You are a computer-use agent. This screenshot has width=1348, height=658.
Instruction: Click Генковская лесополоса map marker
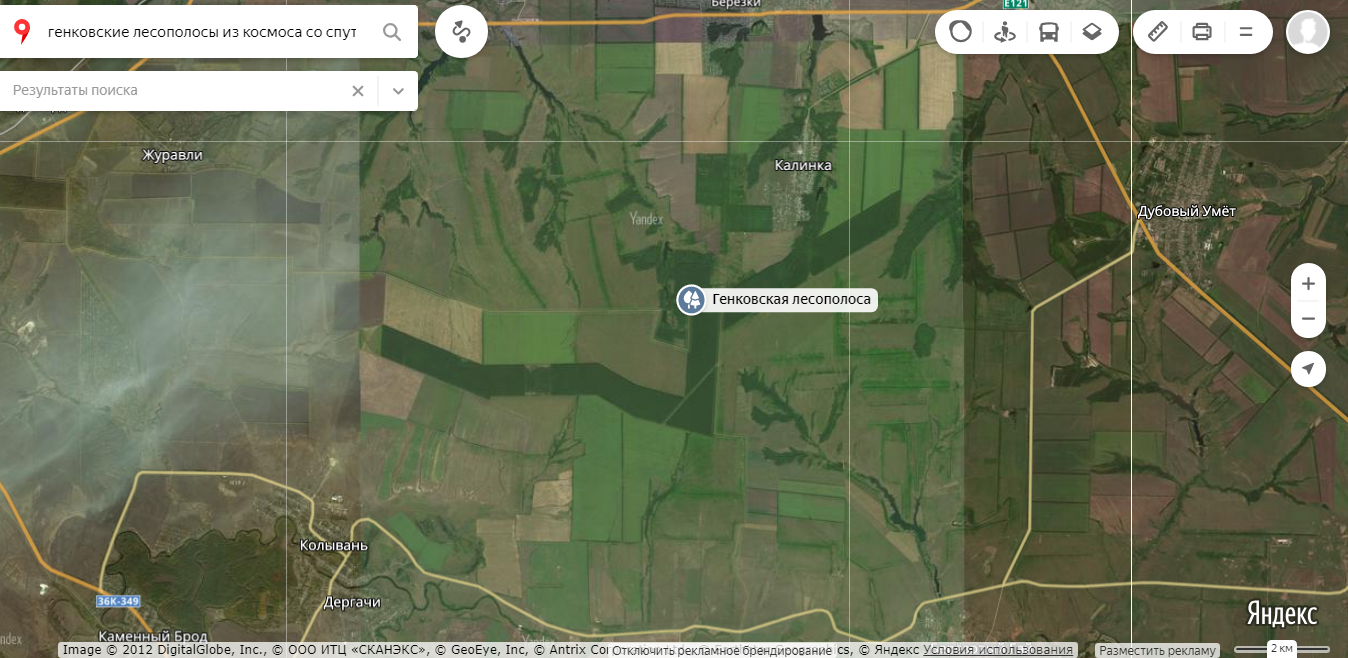pos(690,299)
